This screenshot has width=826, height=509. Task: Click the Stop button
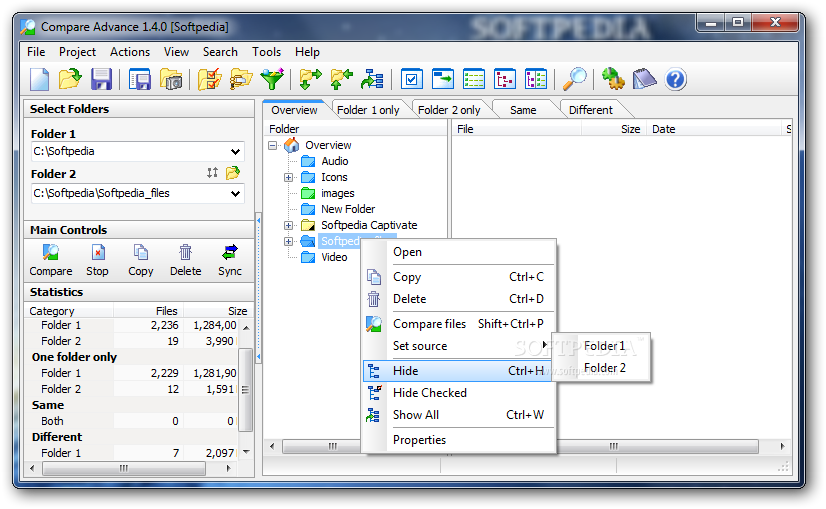tap(97, 260)
